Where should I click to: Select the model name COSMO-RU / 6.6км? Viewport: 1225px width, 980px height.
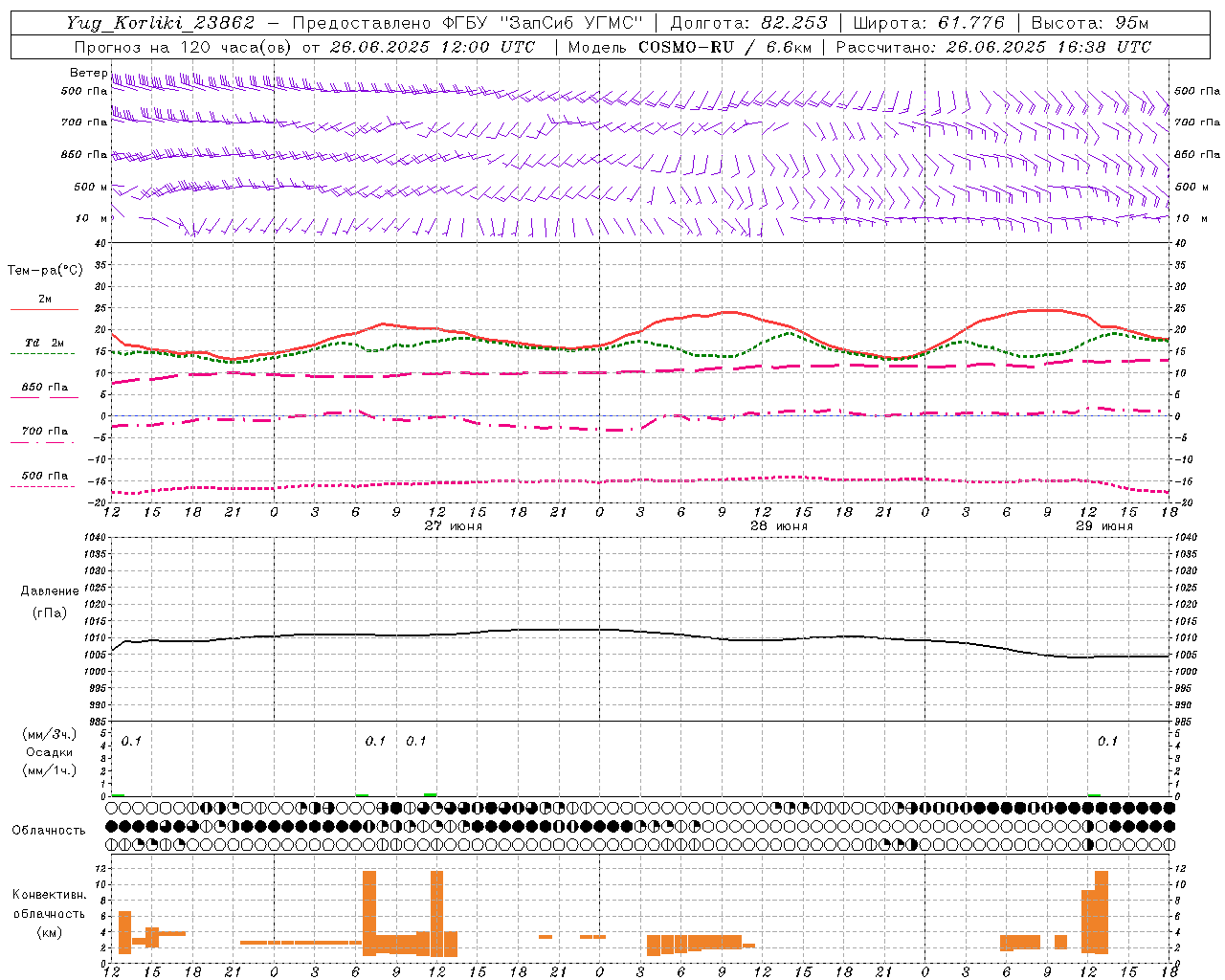pos(724,47)
